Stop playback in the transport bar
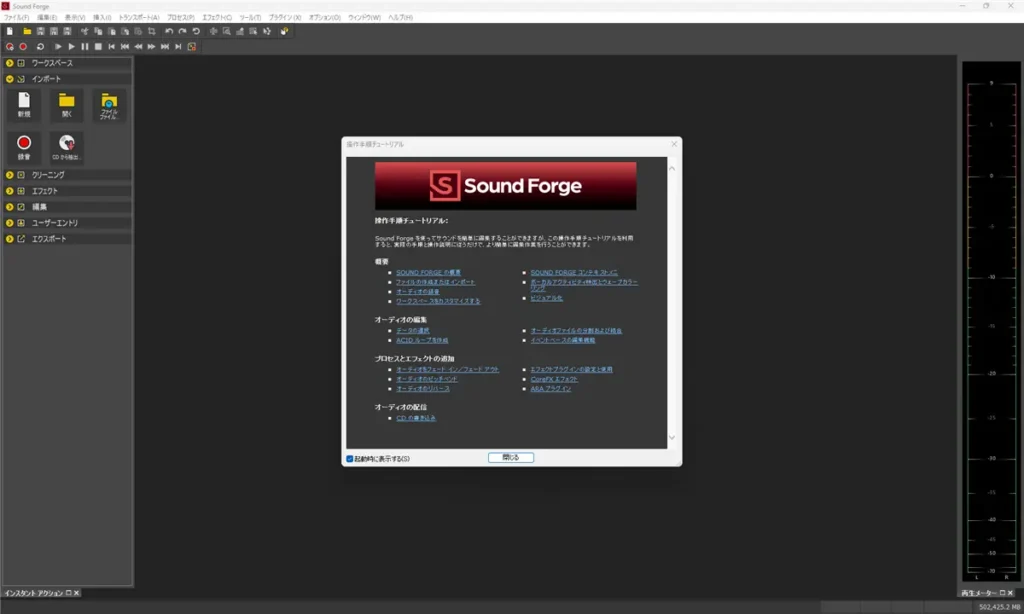This screenshot has width=1024, height=614. point(98,46)
